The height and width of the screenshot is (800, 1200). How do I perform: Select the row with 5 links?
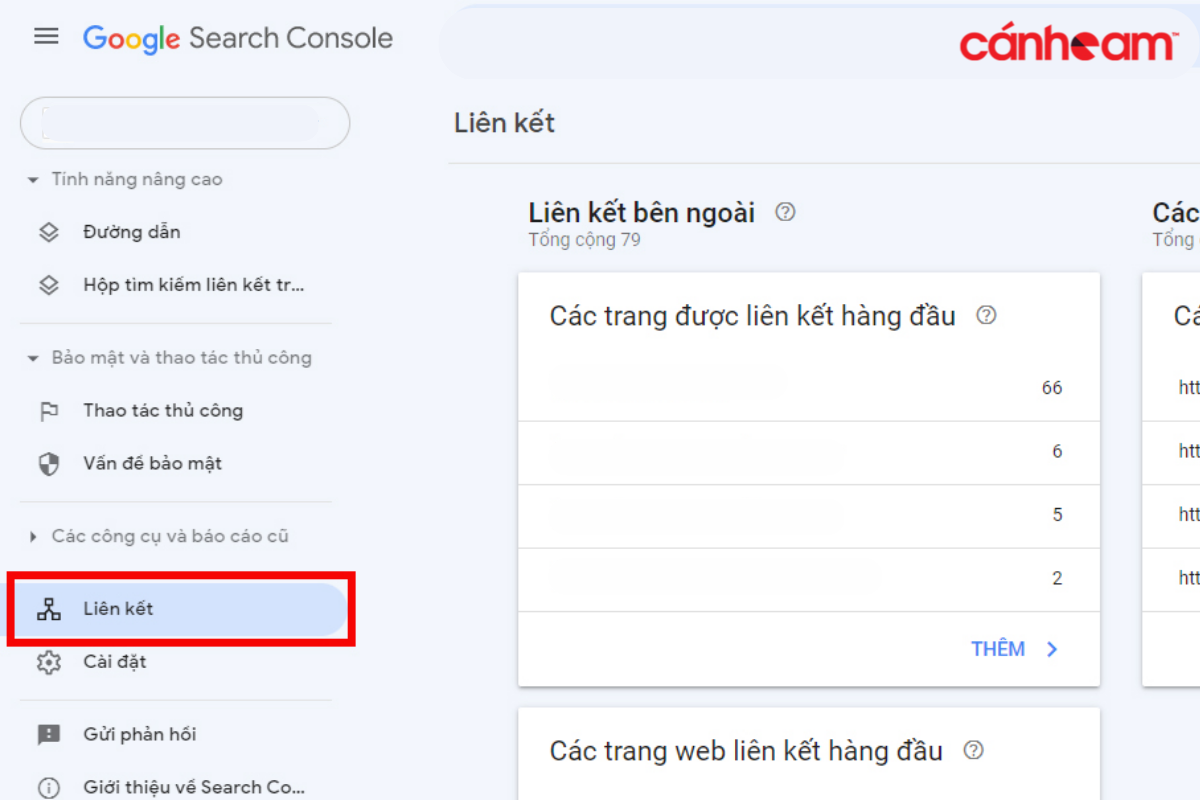(x=809, y=516)
